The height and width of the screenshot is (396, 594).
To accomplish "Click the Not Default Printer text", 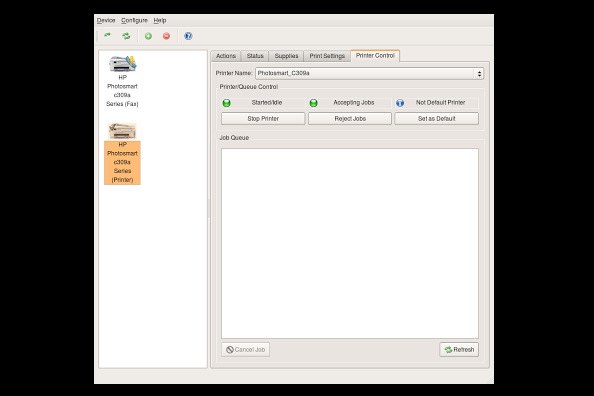I will click(x=440, y=103).
